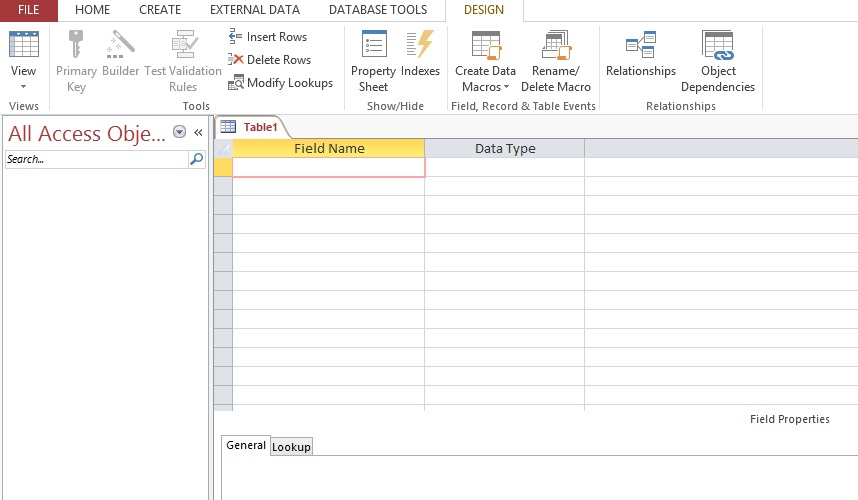Click the first row's Data Type cell
This screenshot has height=500, width=858.
[505, 167]
